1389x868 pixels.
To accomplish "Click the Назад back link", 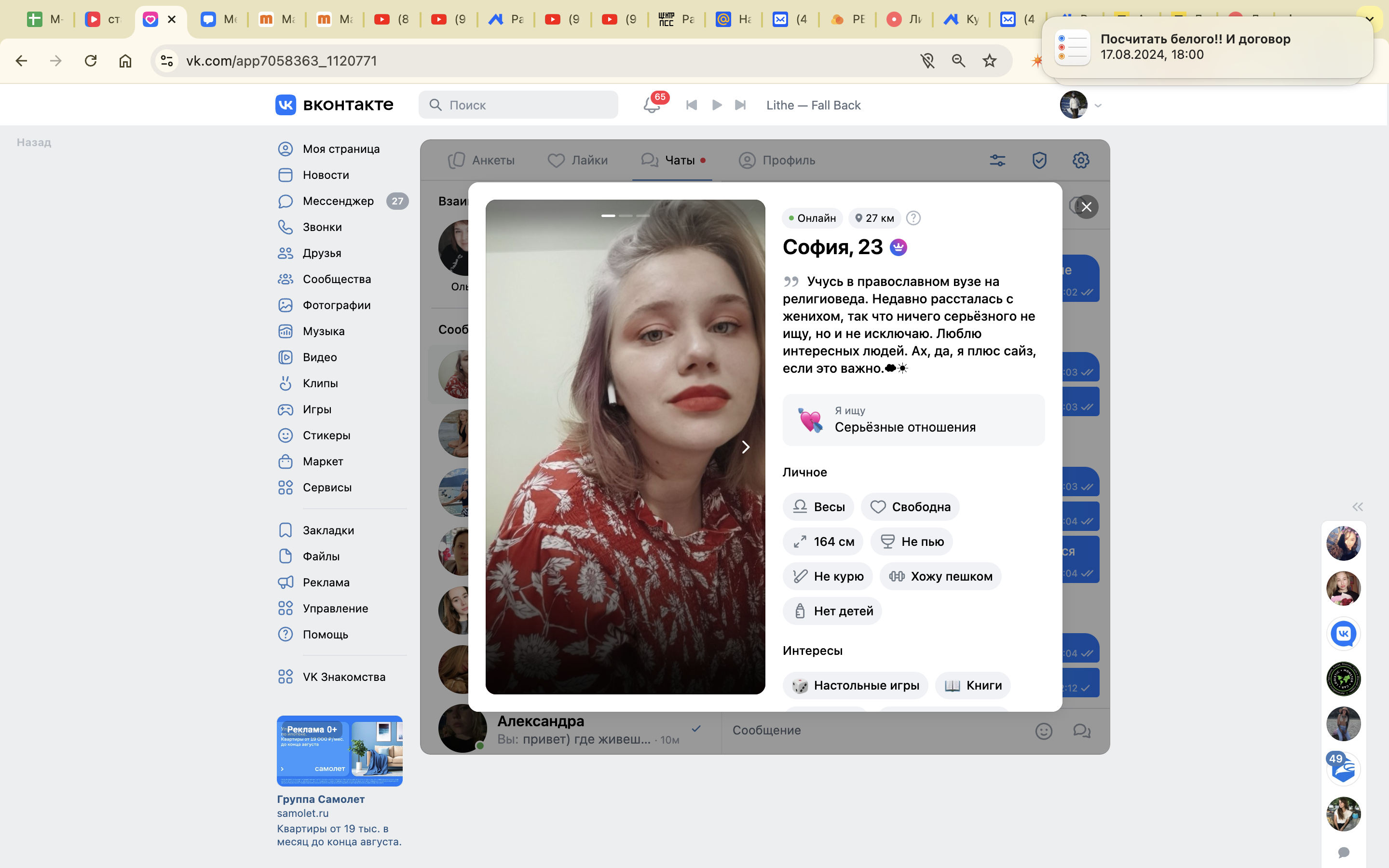I will coord(34,142).
